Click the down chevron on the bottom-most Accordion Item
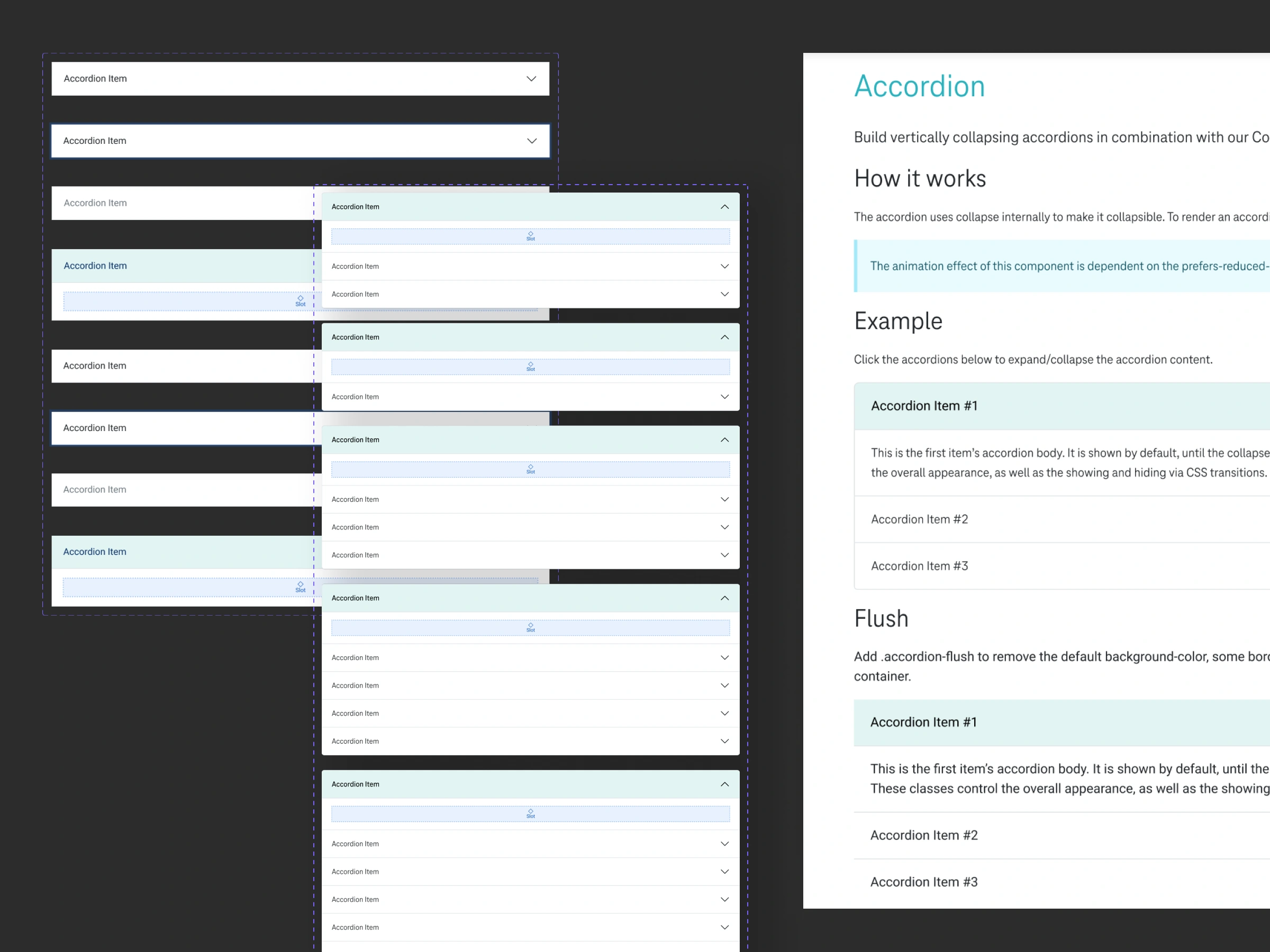The image size is (1270, 952). tap(724, 927)
